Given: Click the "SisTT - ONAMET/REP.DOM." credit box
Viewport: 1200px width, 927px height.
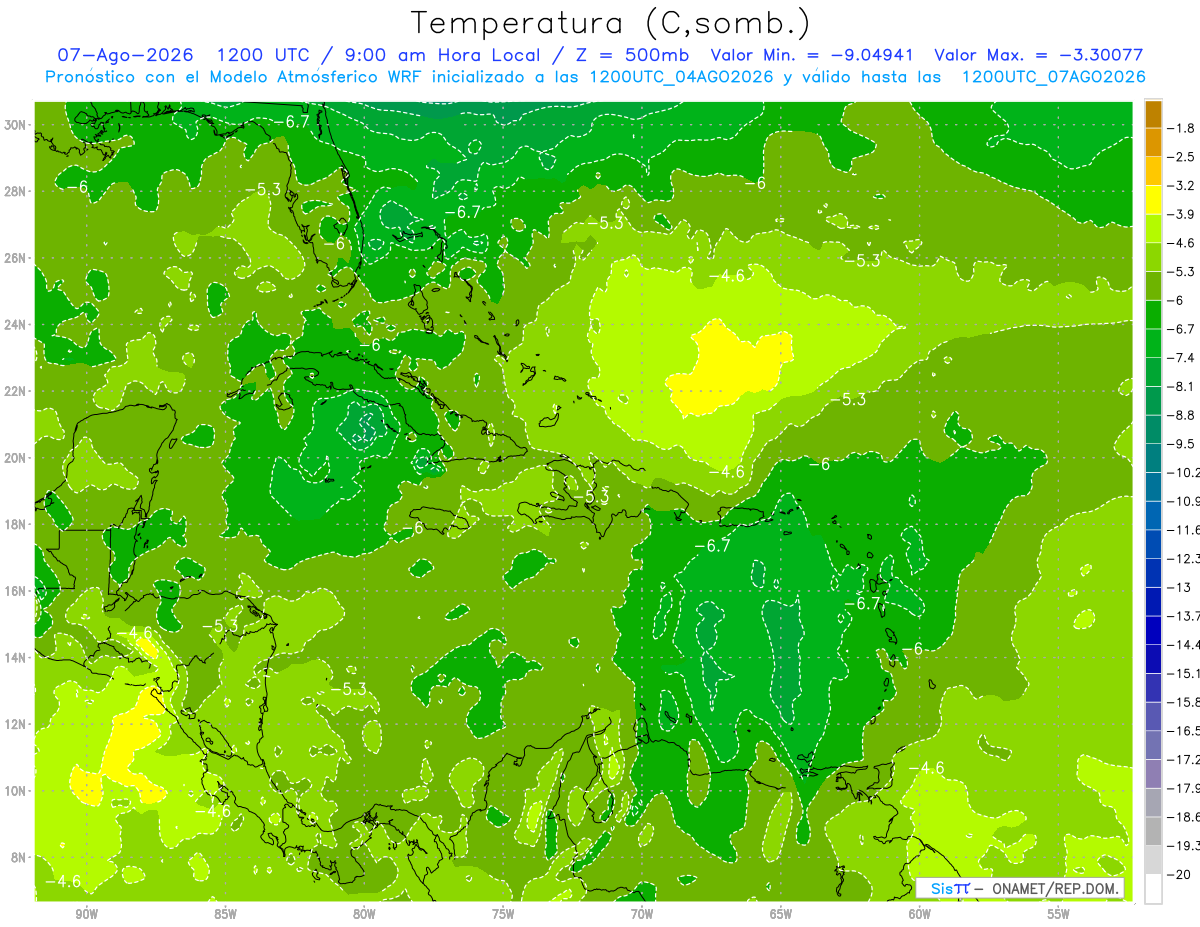Looking at the screenshot, I should pos(1020,888).
